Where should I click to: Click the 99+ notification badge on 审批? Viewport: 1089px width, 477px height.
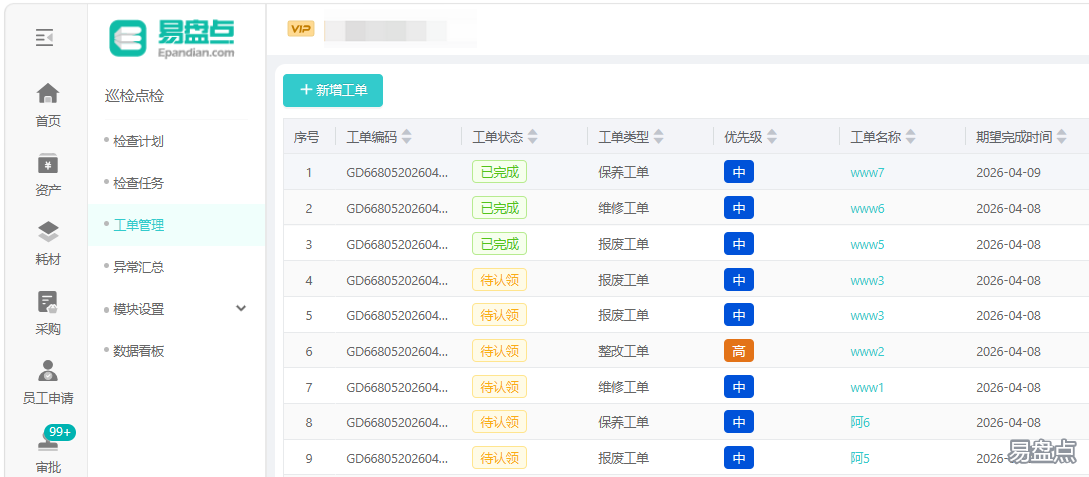(x=60, y=433)
